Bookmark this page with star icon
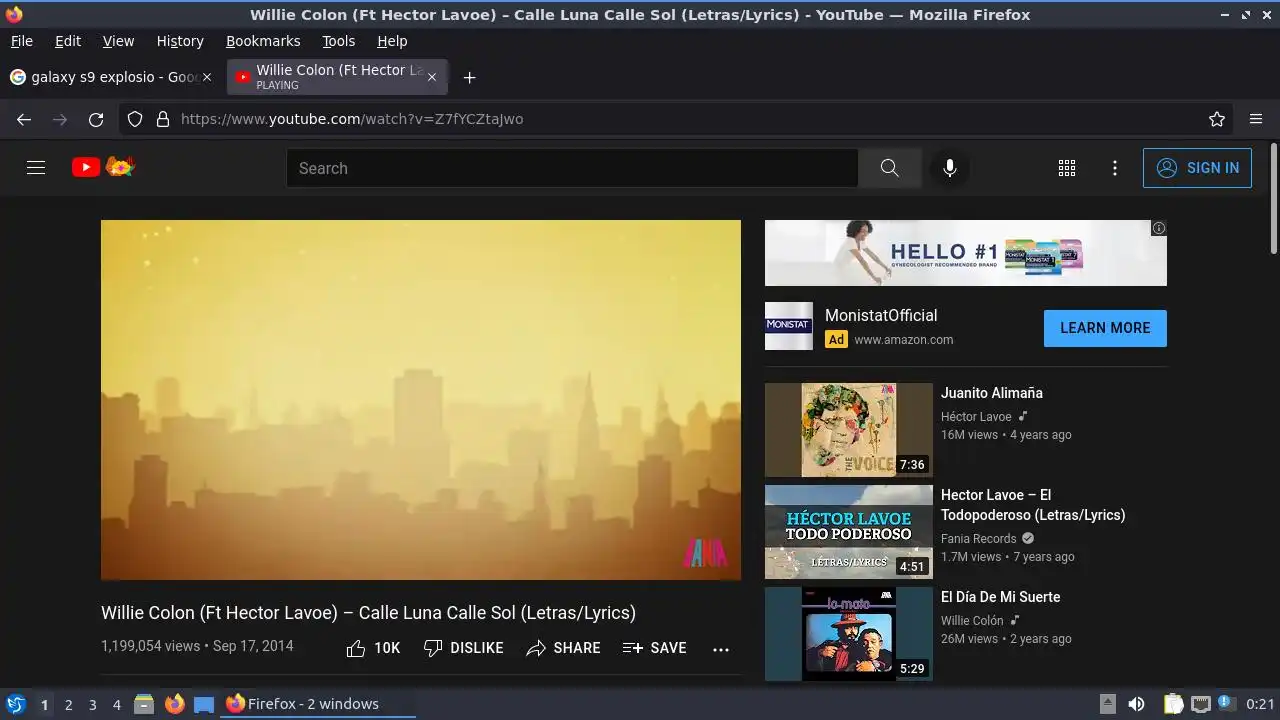 pos(1217,119)
